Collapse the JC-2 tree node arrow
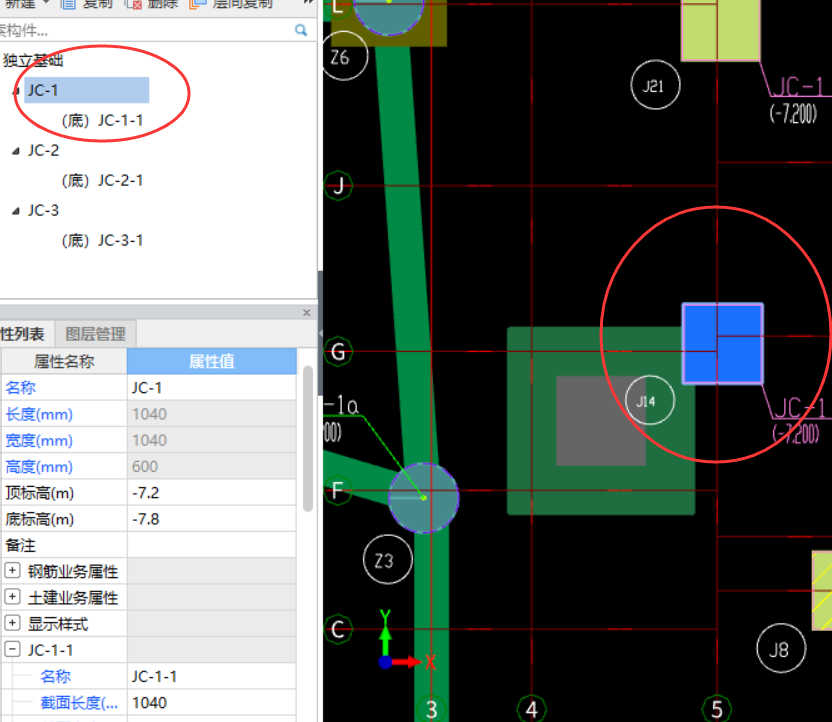The image size is (832, 722). point(16,151)
